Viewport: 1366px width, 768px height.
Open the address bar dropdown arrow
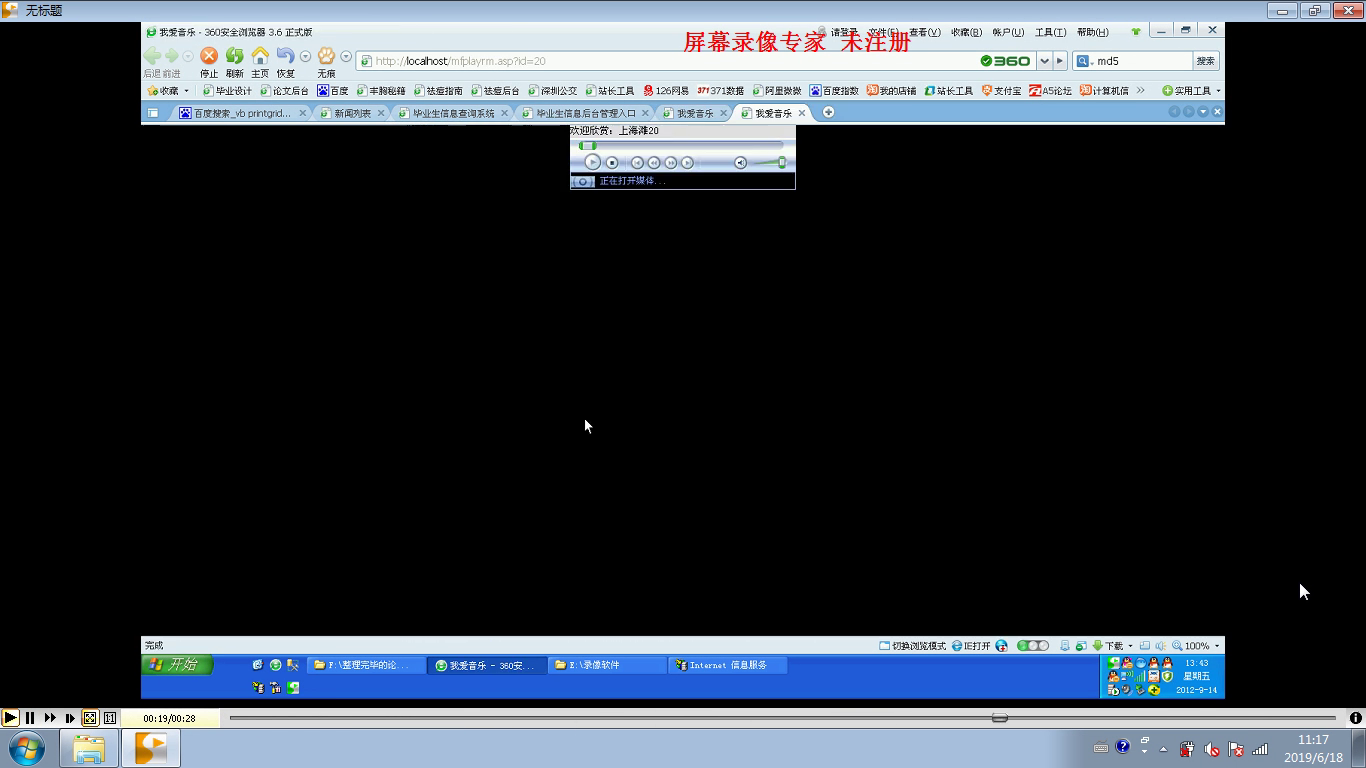pos(1044,61)
